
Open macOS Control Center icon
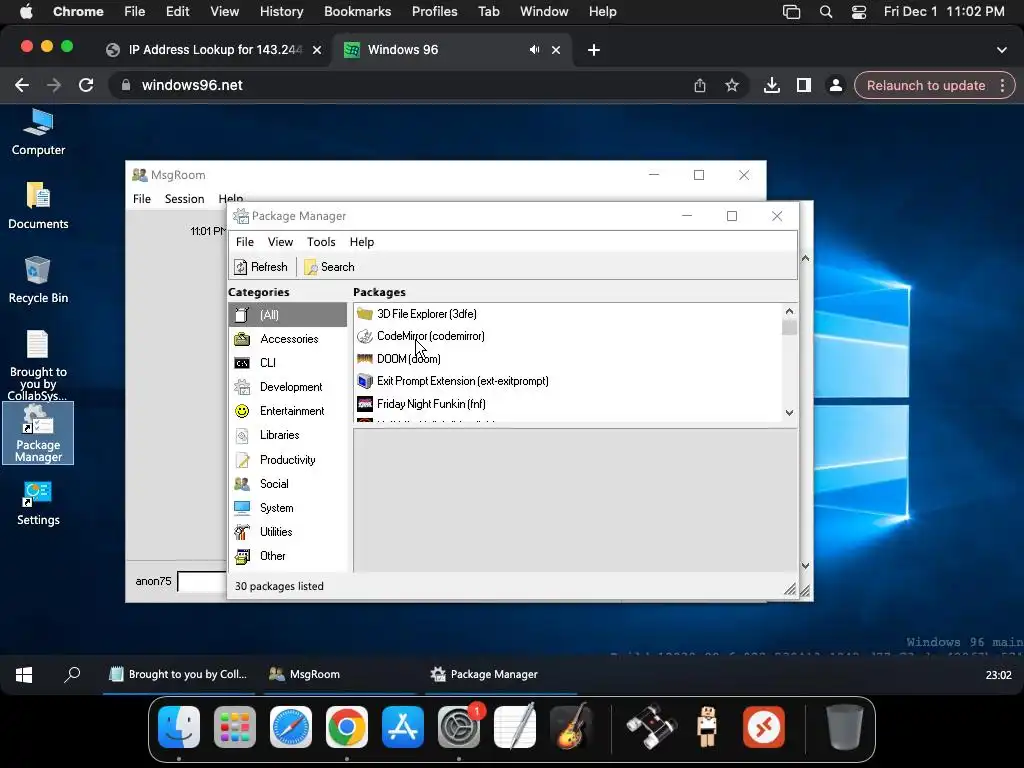pyautogui.click(x=858, y=12)
